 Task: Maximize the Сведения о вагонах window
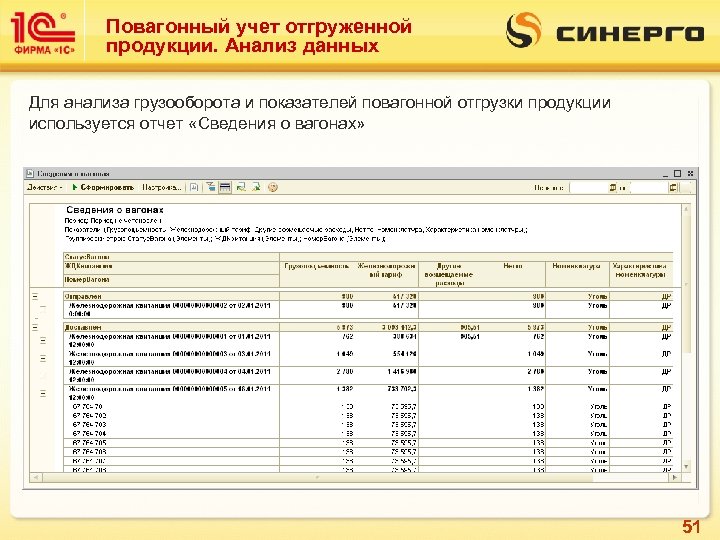pos(677,174)
